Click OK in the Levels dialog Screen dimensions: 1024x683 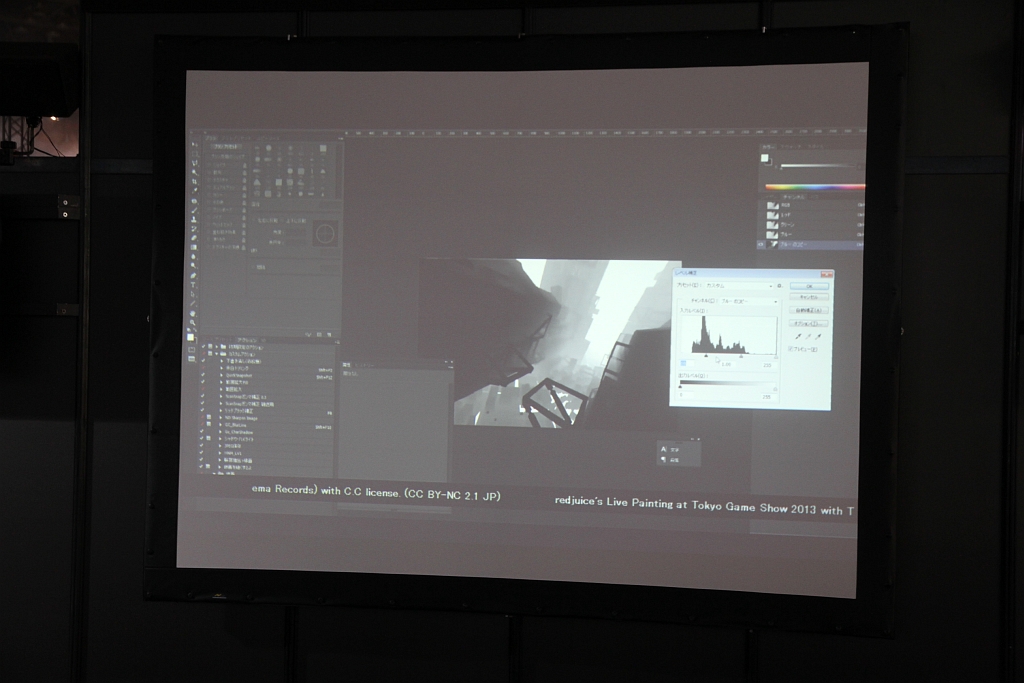[x=809, y=286]
